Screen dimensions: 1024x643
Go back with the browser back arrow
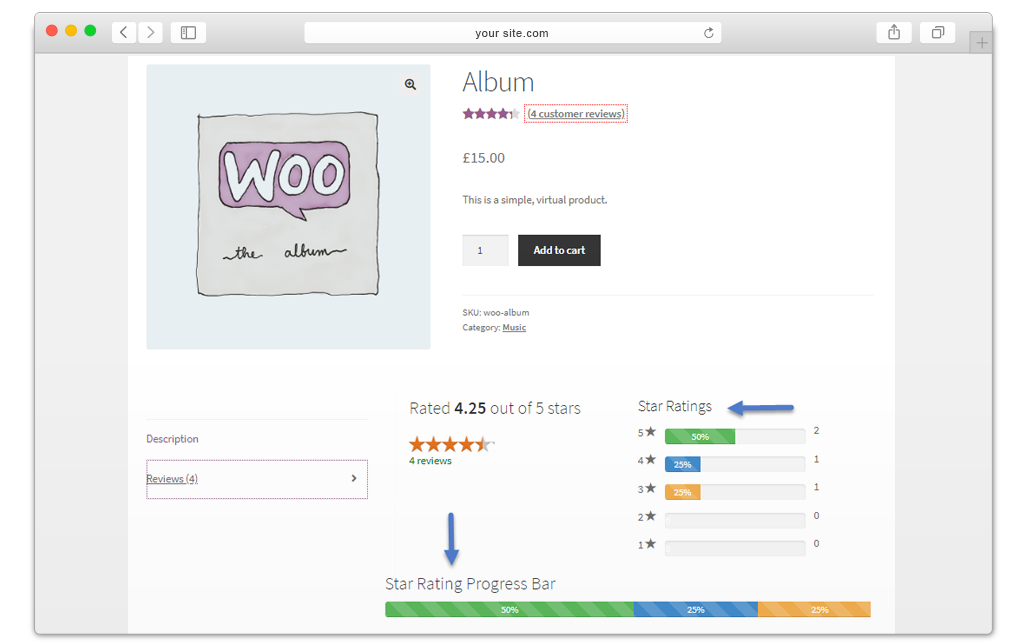[124, 32]
